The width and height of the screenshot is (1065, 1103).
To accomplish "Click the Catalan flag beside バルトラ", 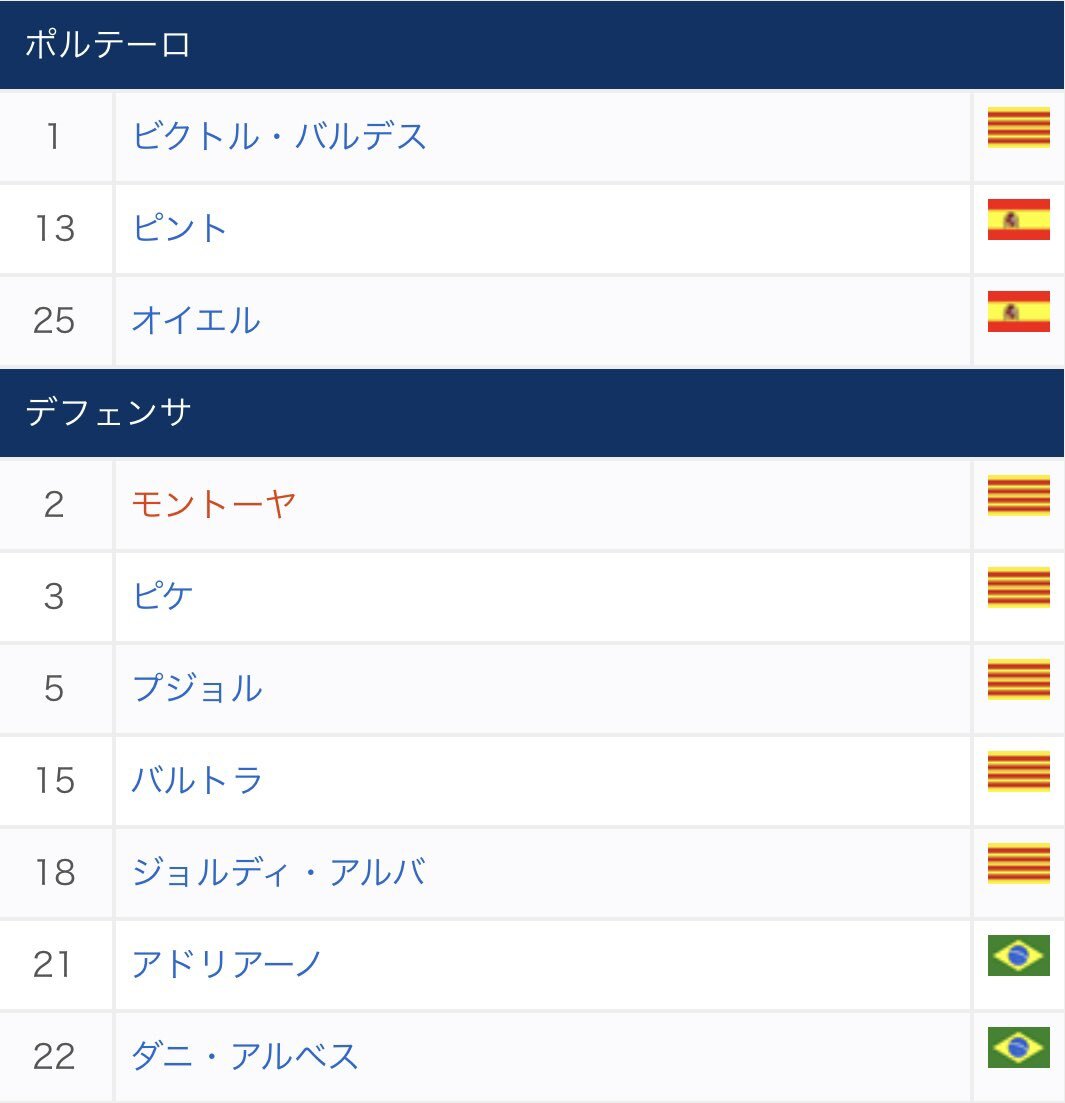I will (1018, 772).
